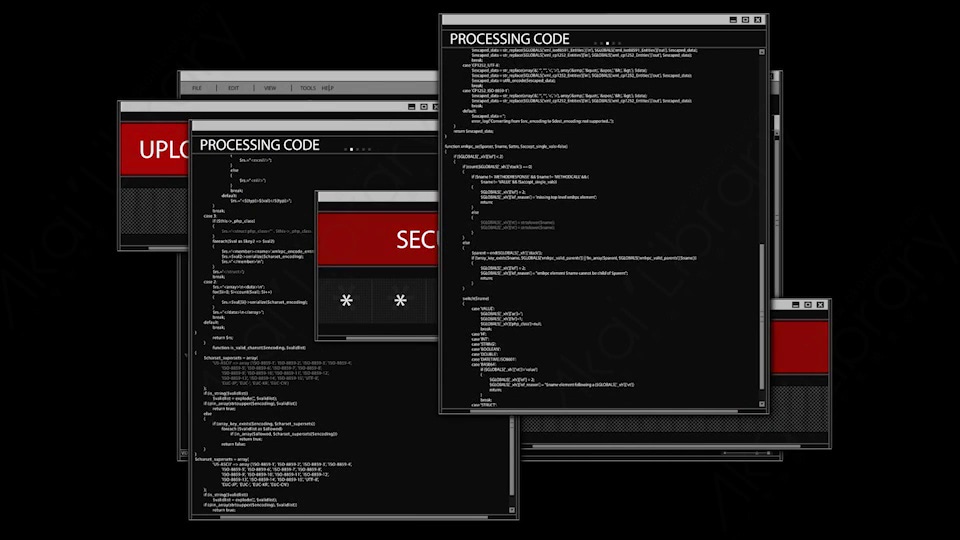
Task: Open the HELP menu in back window
Action: 328,88
